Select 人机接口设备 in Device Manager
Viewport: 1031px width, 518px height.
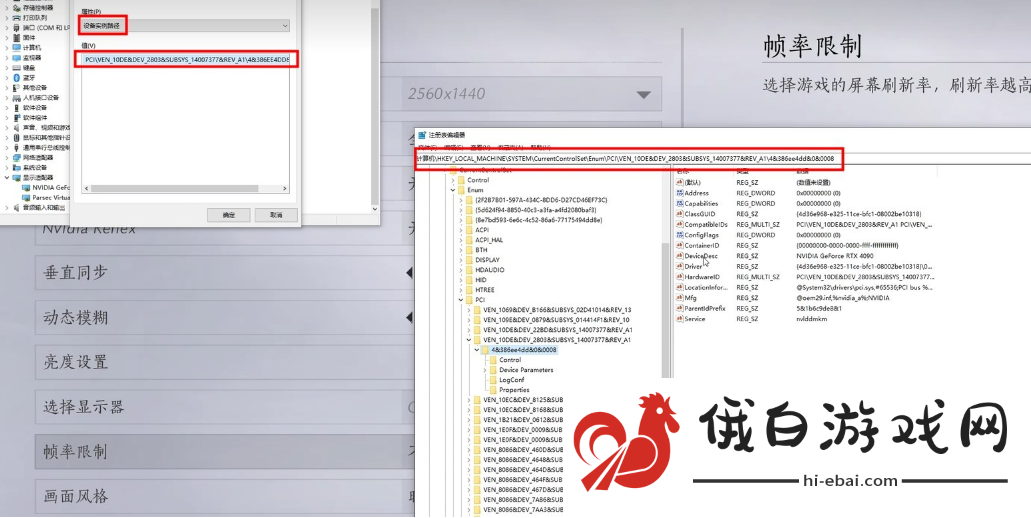pos(41,98)
